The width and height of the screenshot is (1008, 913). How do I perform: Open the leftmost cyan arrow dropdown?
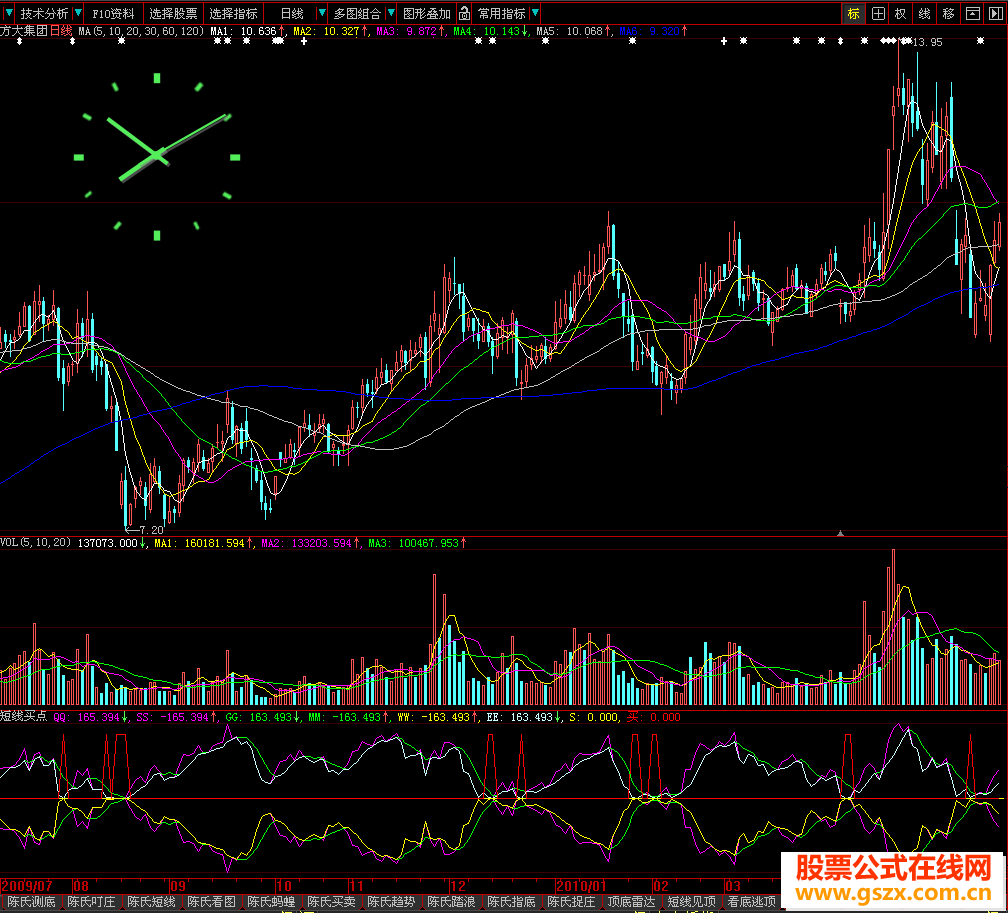pyautogui.click(x=8, y=13)
